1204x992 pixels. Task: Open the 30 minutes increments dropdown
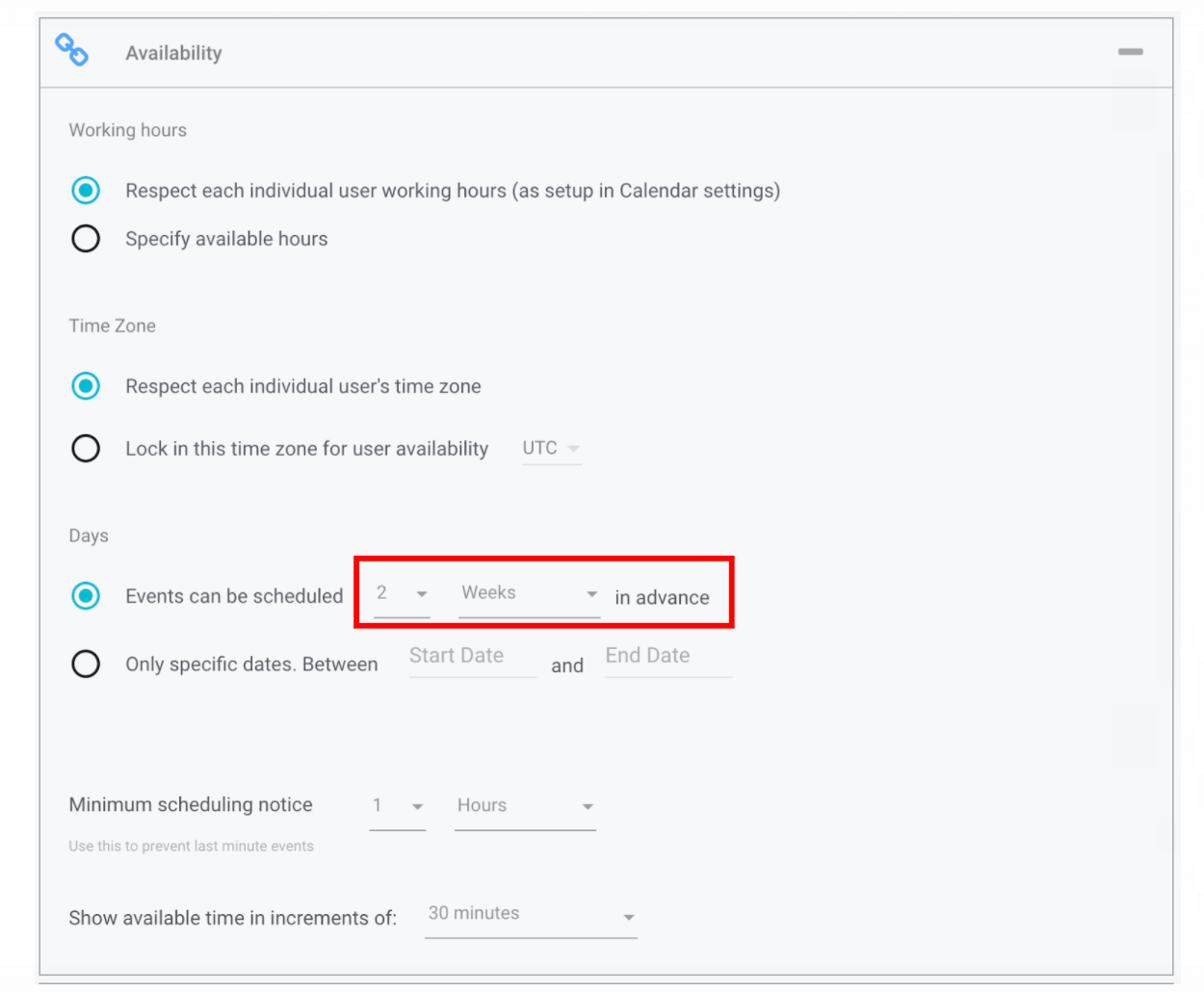pos(531,915)
